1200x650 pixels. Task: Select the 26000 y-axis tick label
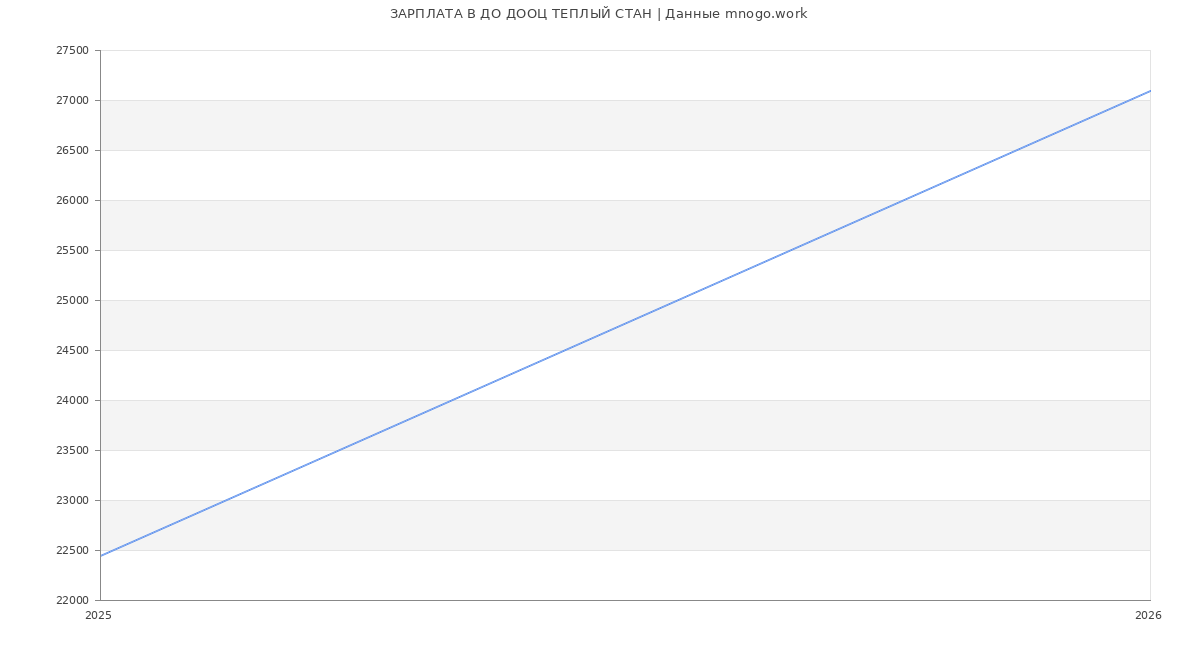click(72, 201)
